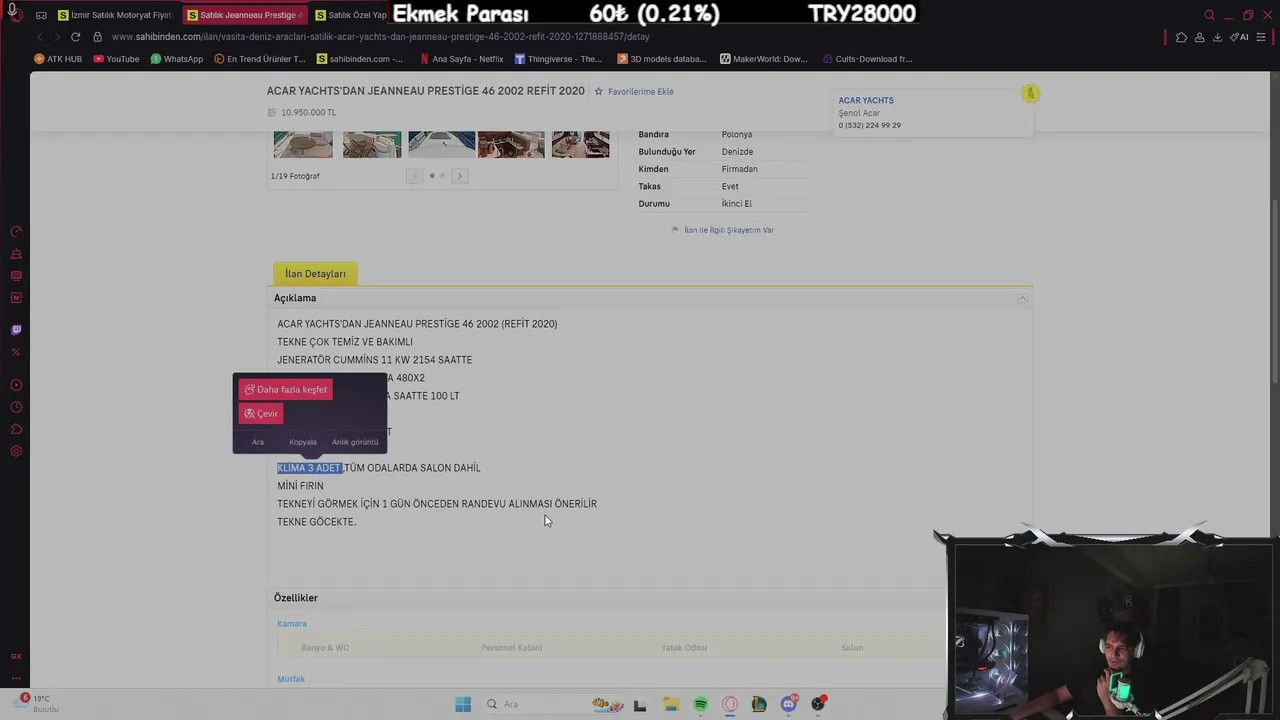Switch to Satılık Özel Yap tab

tap(350, 15)
